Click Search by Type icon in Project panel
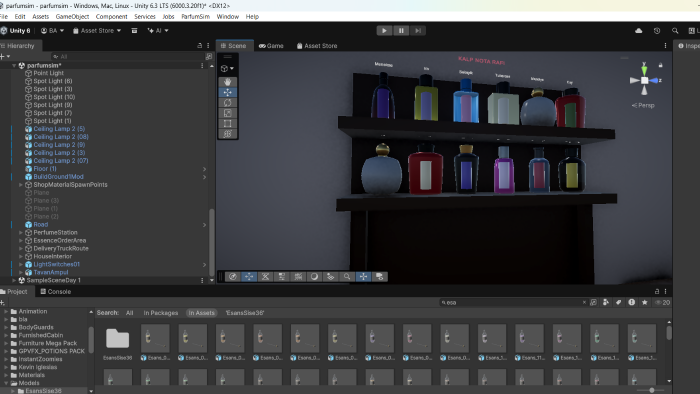The height and width of the screenshot is (394, 700). point(606,303)
